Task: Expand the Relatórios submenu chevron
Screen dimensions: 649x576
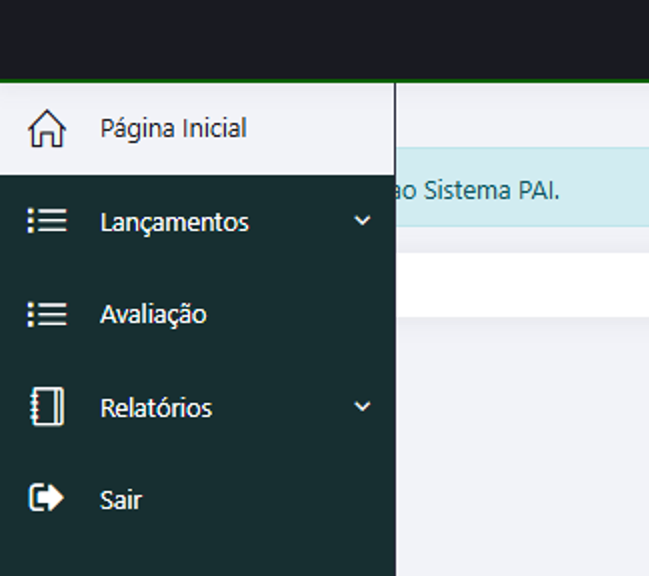Action: 362,407
